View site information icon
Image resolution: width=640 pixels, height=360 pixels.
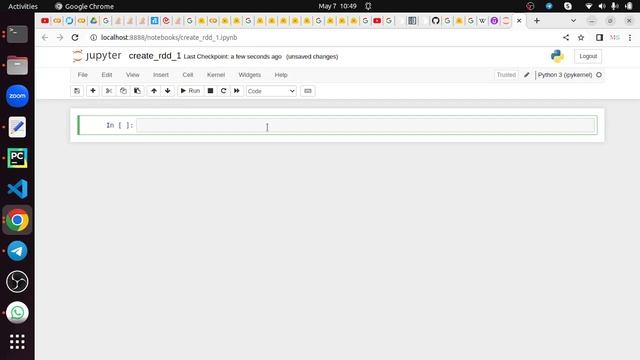(93, 38)
